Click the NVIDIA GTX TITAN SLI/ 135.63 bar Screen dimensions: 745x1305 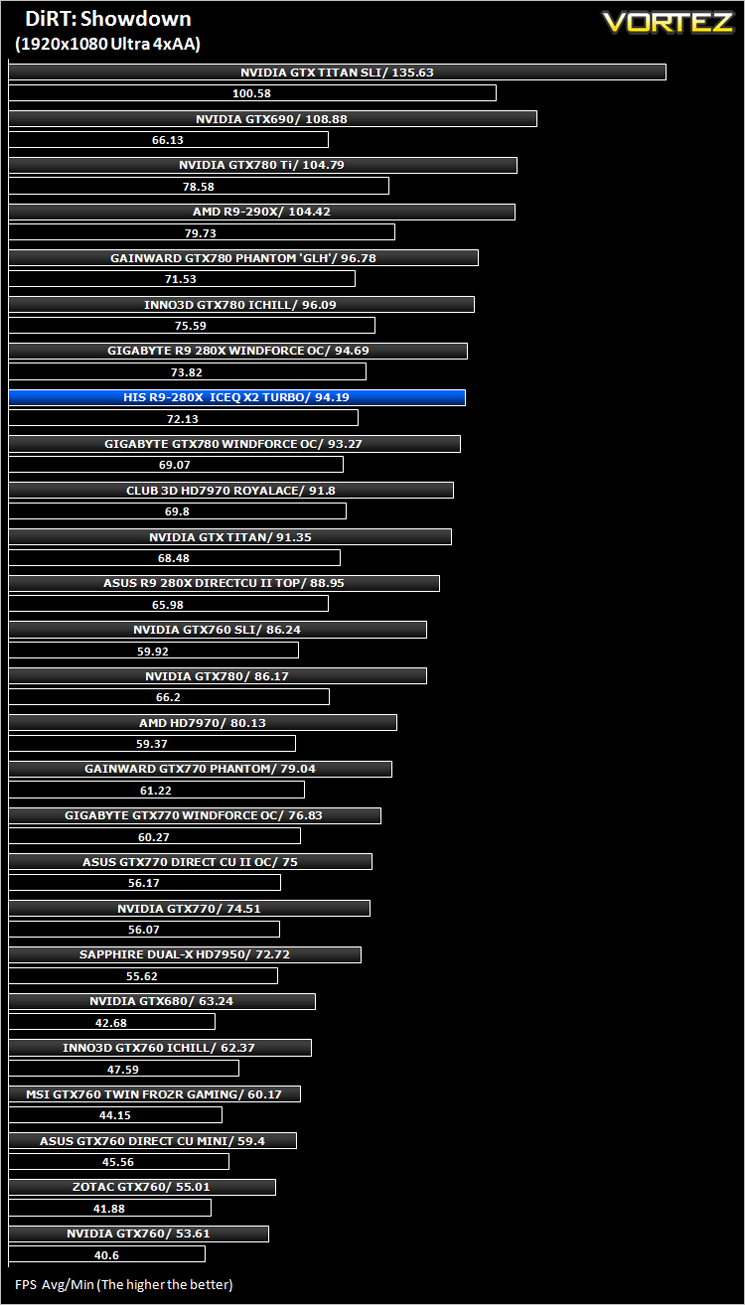(337, 72)
